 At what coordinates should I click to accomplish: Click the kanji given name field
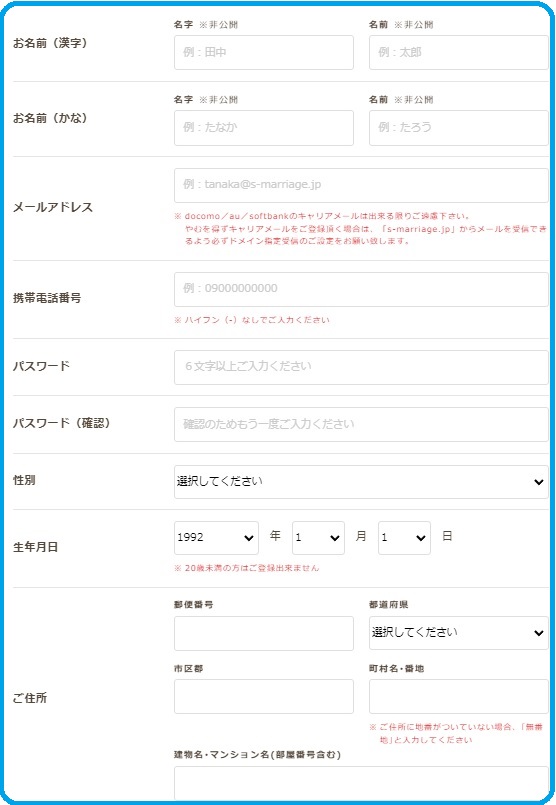click(x=458, y=52)
